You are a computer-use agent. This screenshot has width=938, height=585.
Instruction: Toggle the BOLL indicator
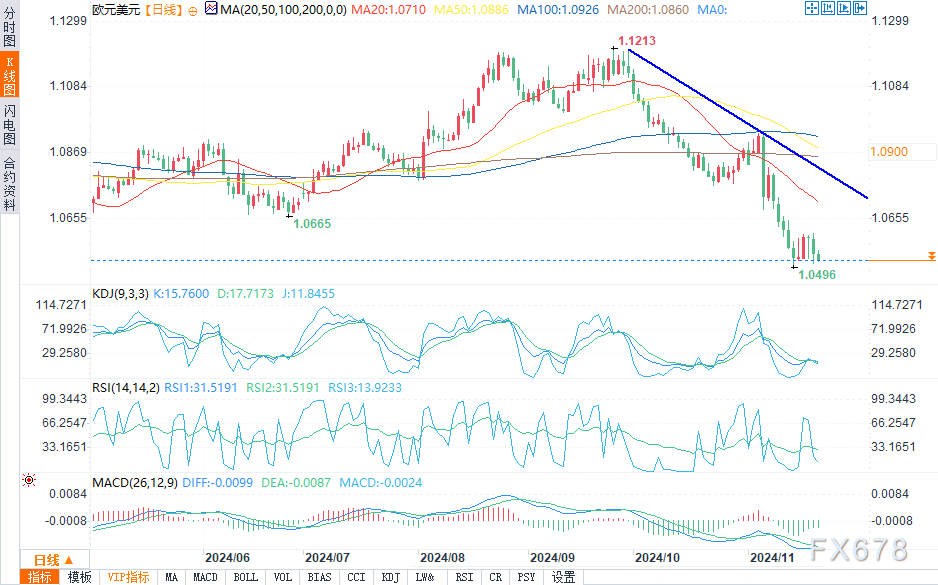tap(245, 577)
